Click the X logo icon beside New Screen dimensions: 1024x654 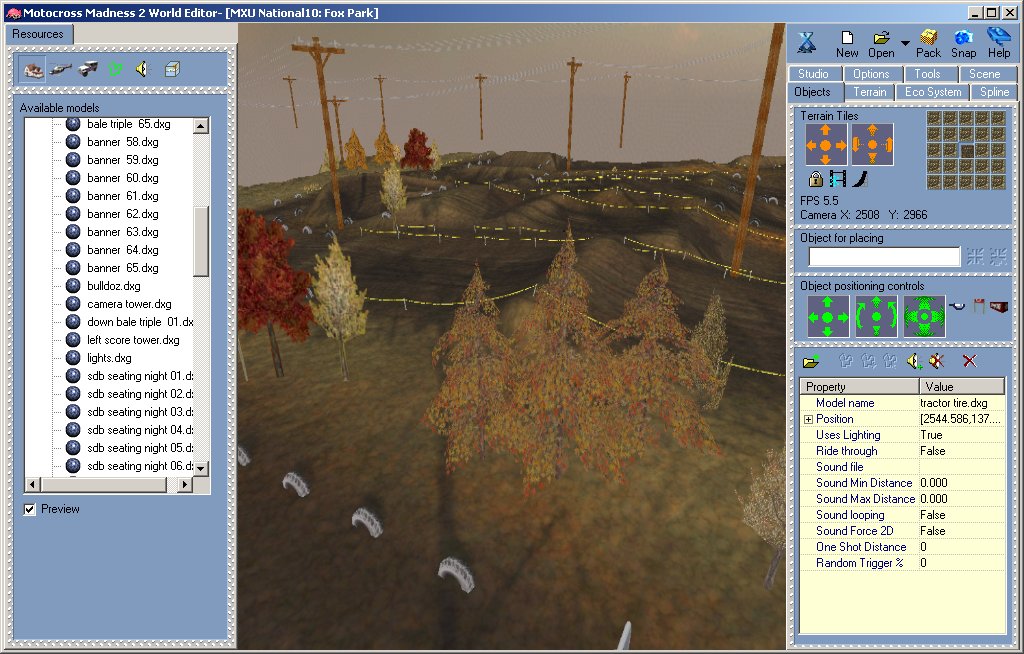pos(807,43)
